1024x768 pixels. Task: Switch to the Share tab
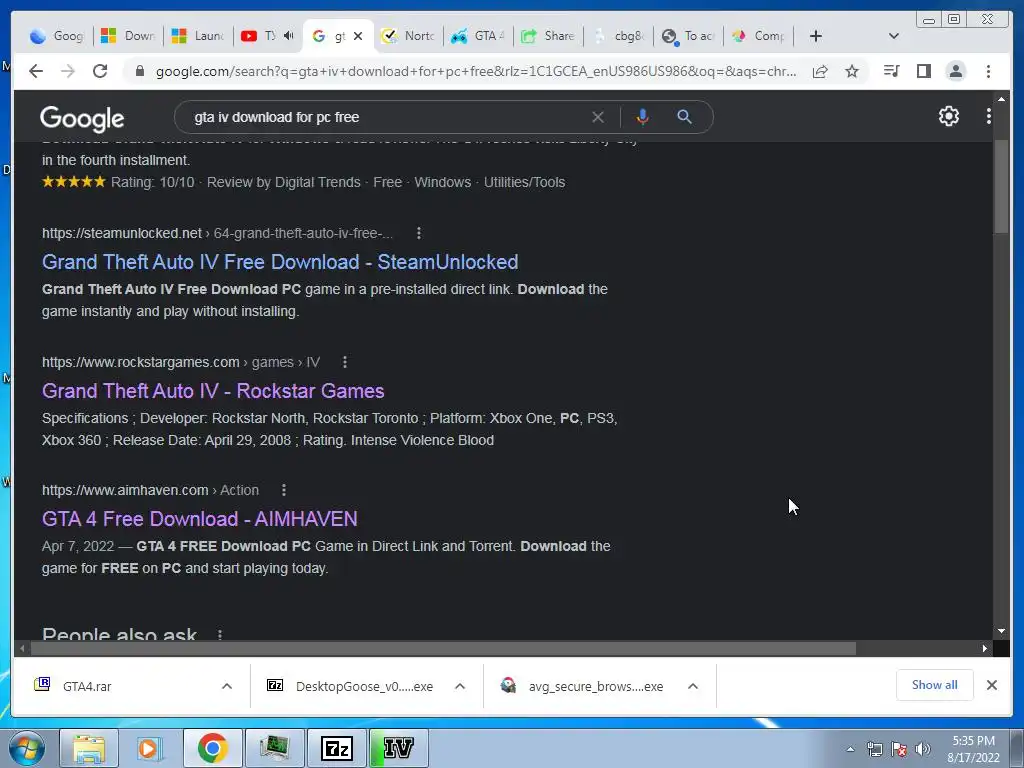pyautogui.click(x=548, y=36)
